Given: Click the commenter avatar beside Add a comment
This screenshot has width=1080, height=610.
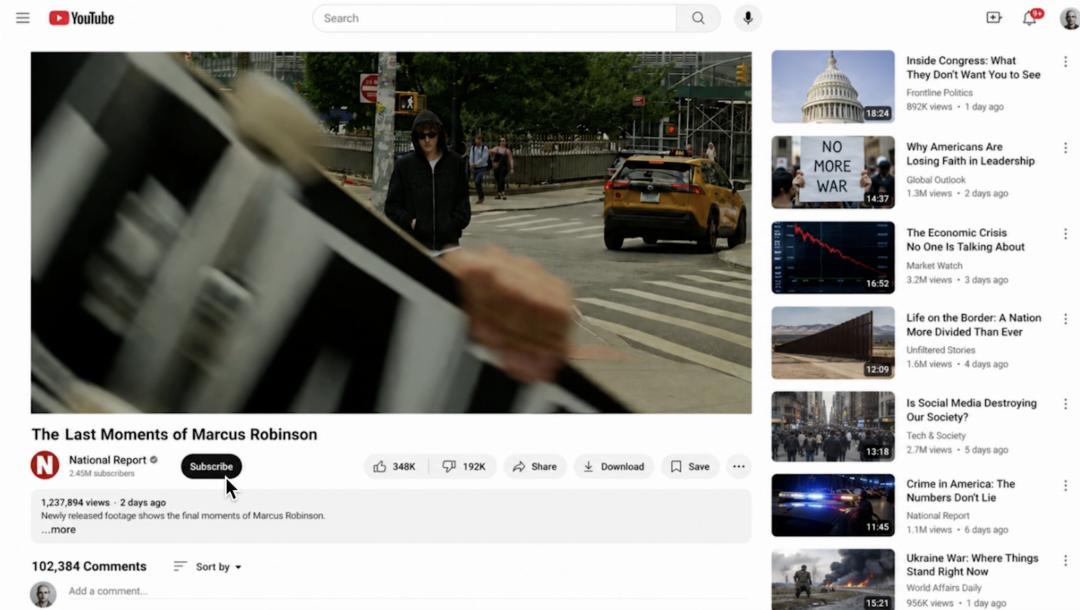Looking at the screenshot, I should pos(43,594).
